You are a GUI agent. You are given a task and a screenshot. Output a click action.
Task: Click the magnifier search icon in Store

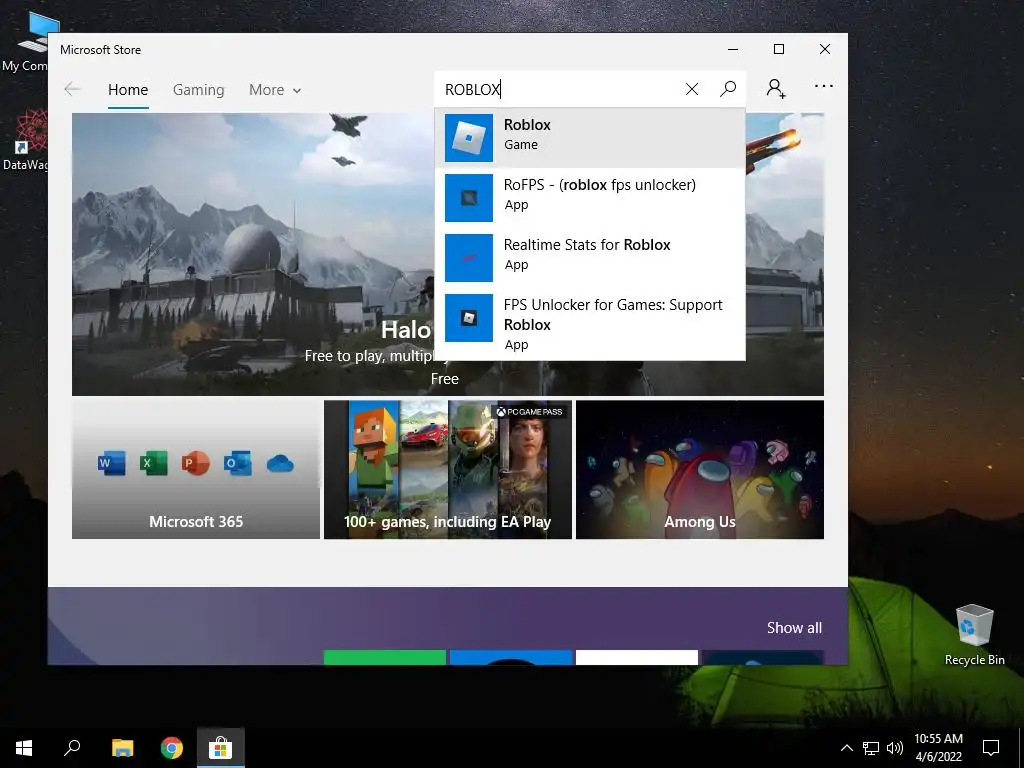click(728, 89)
